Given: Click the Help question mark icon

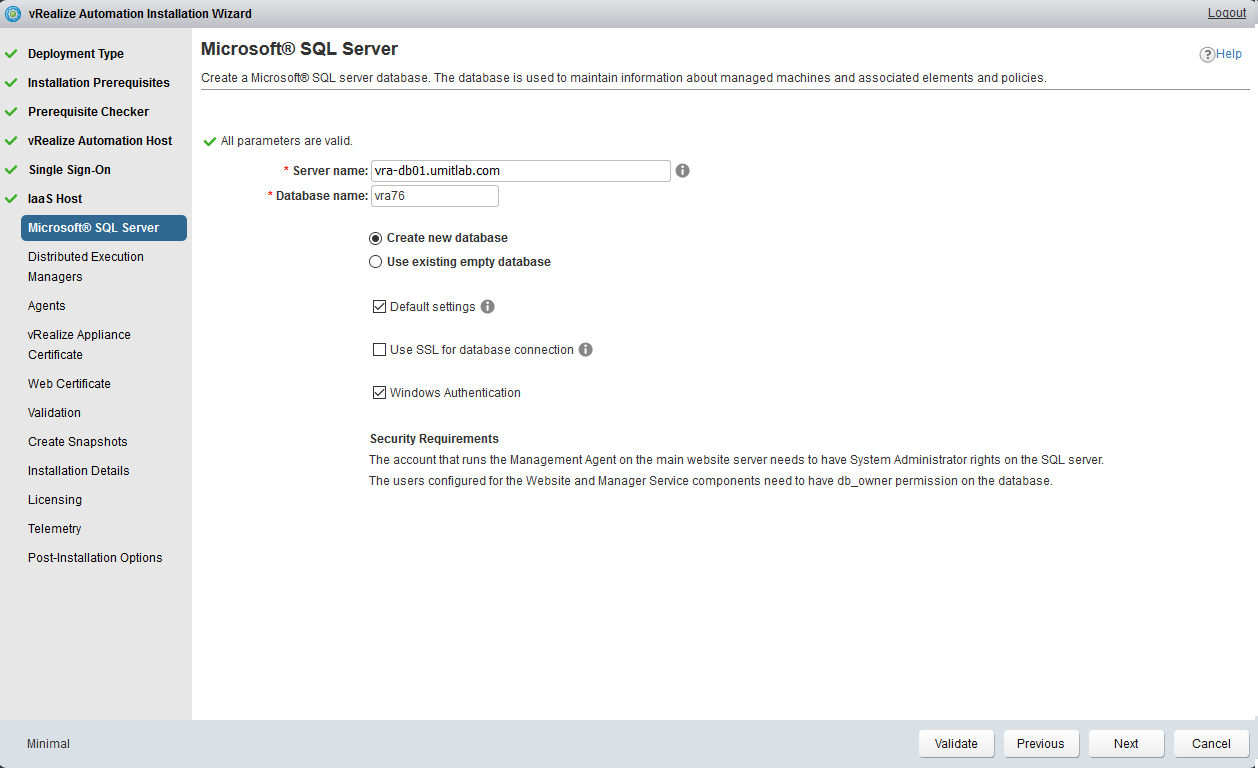Looking at the screenshot, I should tap(1207, 55).
